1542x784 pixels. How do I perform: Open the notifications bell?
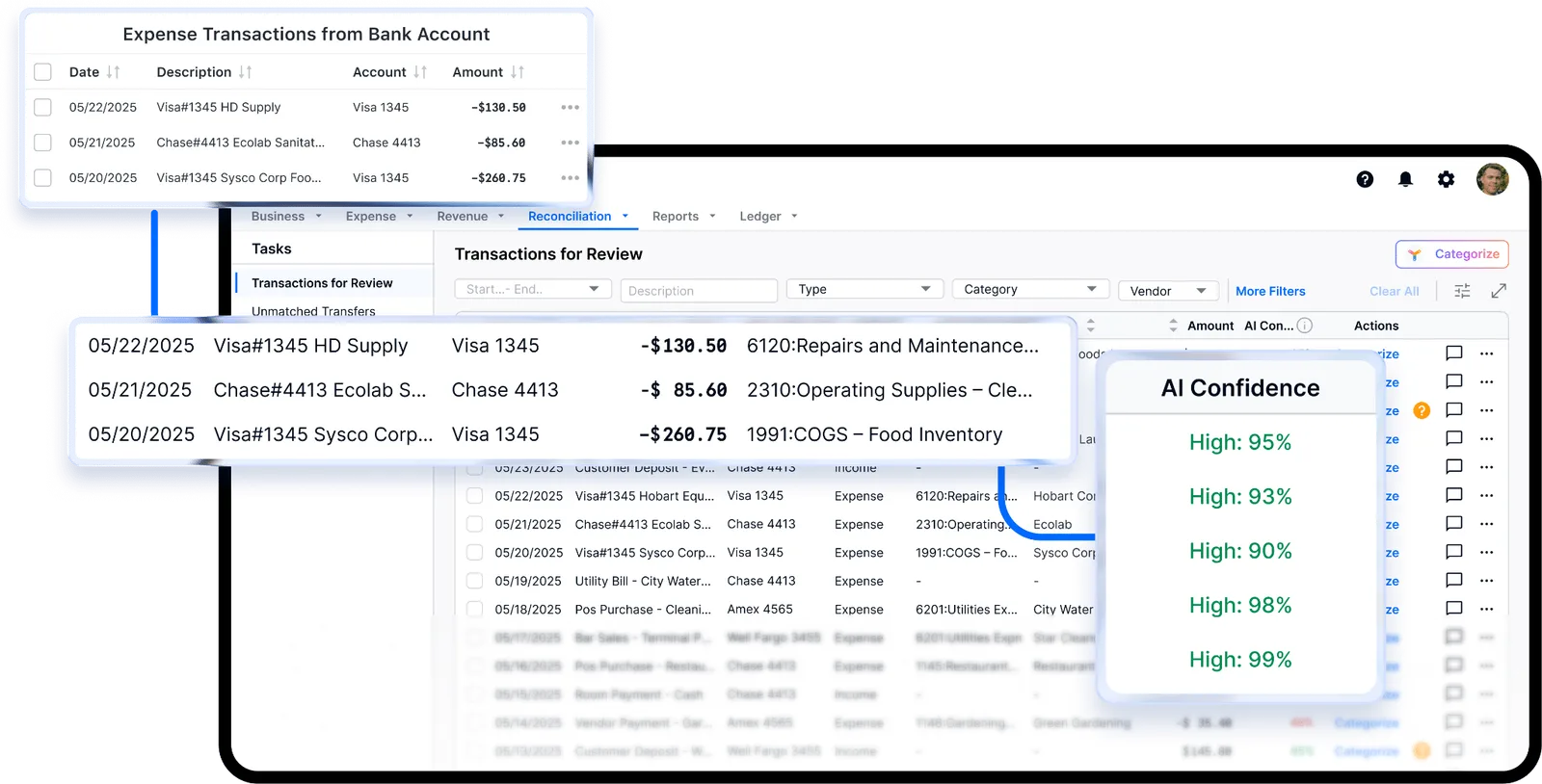pos(1405,179)
